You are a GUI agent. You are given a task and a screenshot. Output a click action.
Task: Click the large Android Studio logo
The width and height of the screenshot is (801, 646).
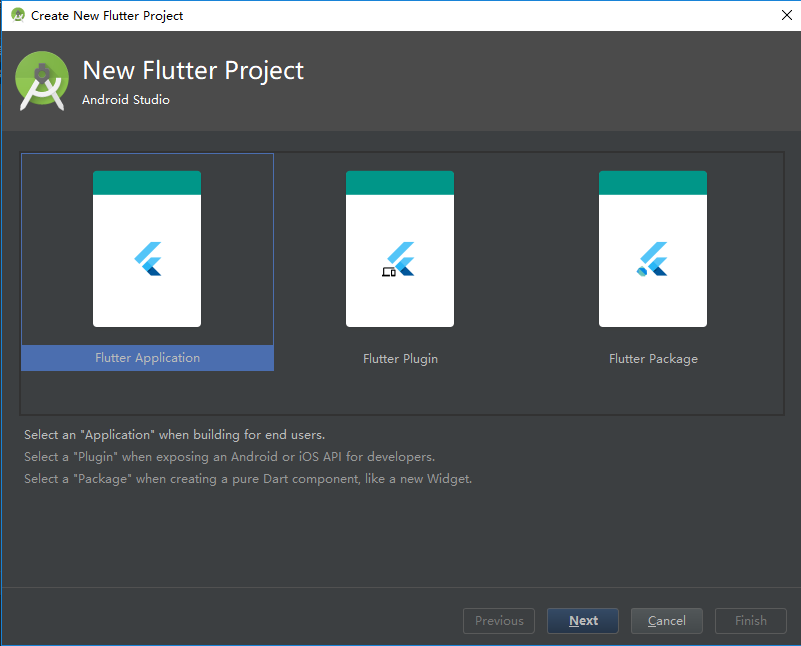click(x=42, y=81)
